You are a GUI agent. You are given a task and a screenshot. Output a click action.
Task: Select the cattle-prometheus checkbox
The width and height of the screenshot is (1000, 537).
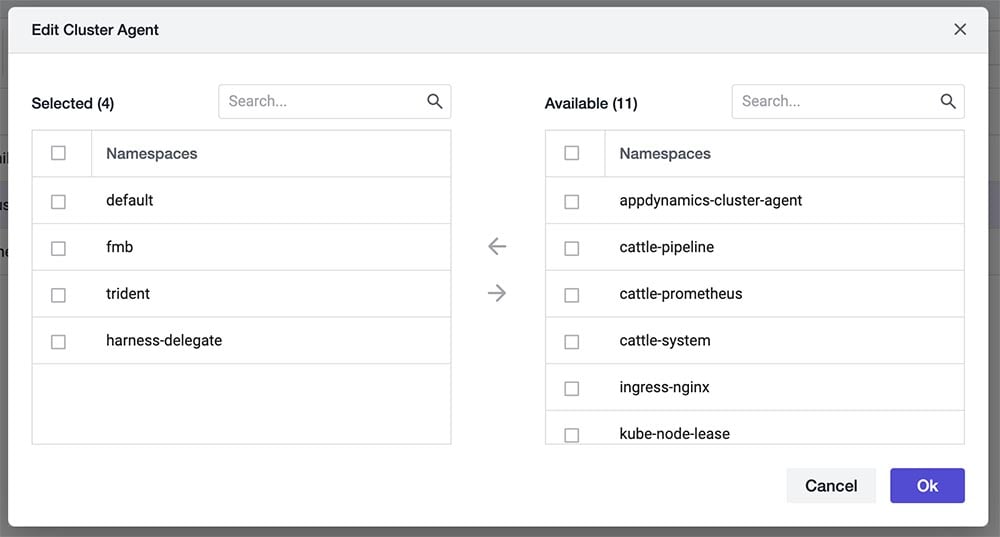pos(571,295)
